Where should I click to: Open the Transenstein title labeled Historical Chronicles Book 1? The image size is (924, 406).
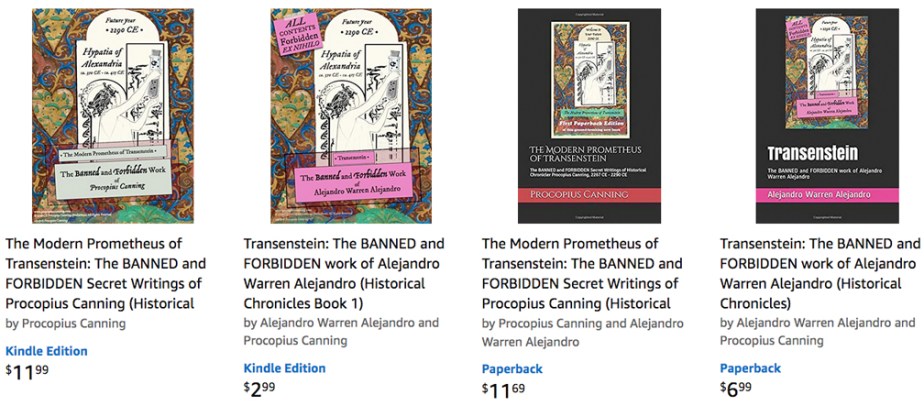coord(344,273)
